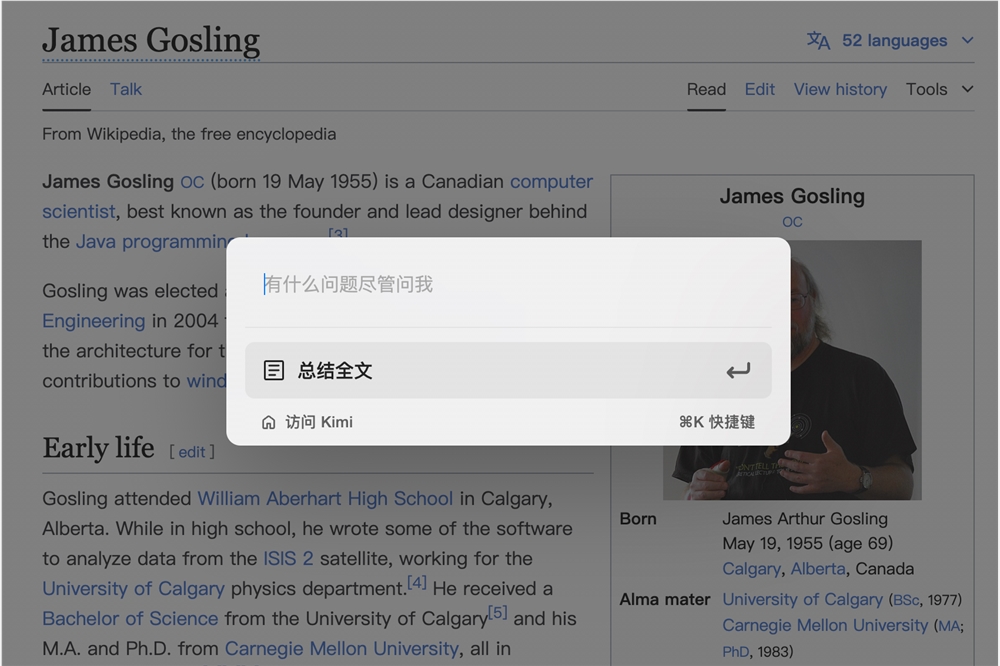Open Carnegie Mellon University link in Early life paragraph

pos(342,648)
